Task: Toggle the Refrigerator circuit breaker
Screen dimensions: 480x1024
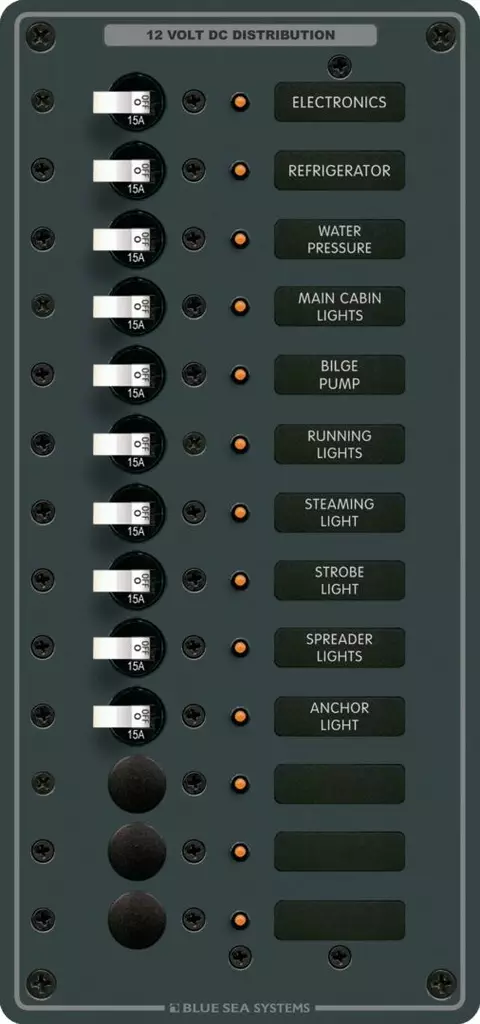Action: (x=129, y=170)
